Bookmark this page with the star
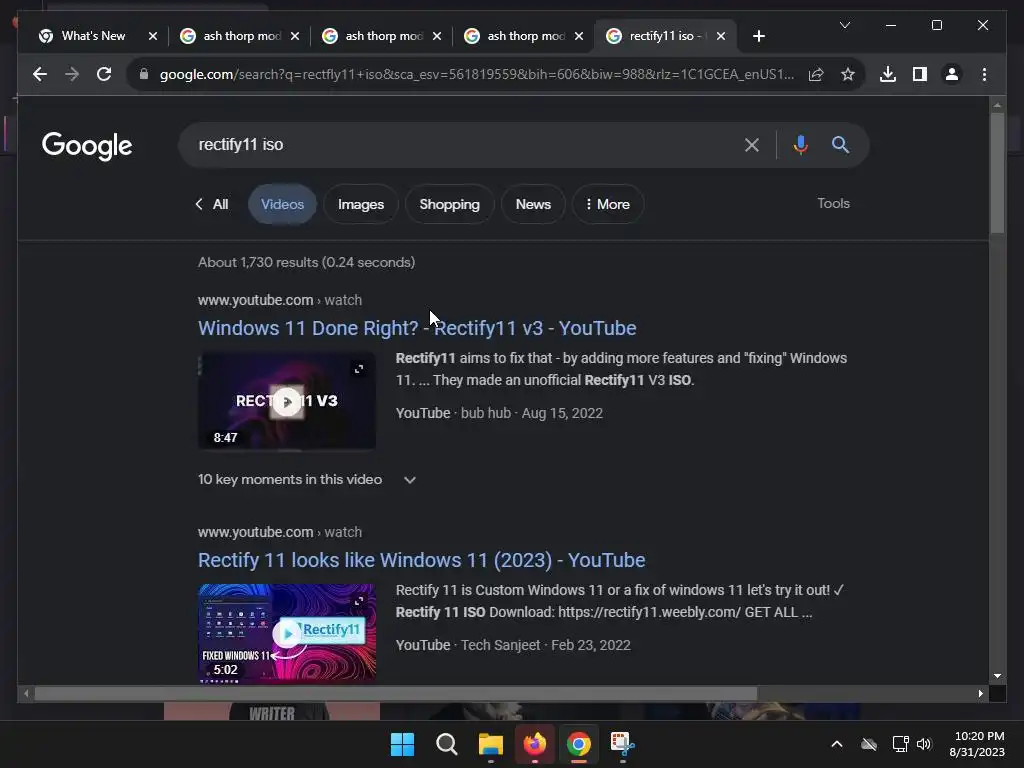1024x768 pixels. tap(848, 74)
